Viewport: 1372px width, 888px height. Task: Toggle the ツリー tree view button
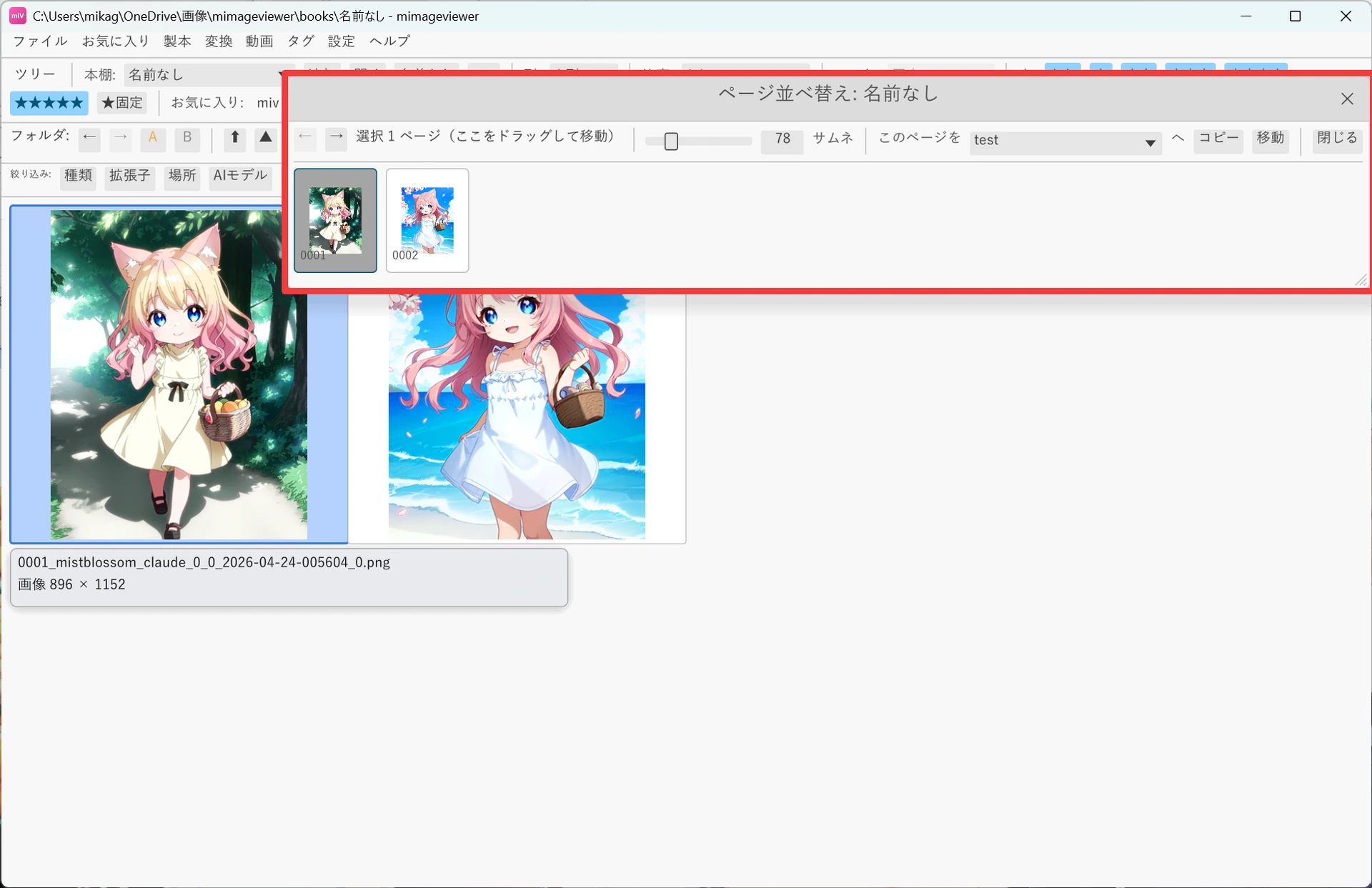(35, 74)
